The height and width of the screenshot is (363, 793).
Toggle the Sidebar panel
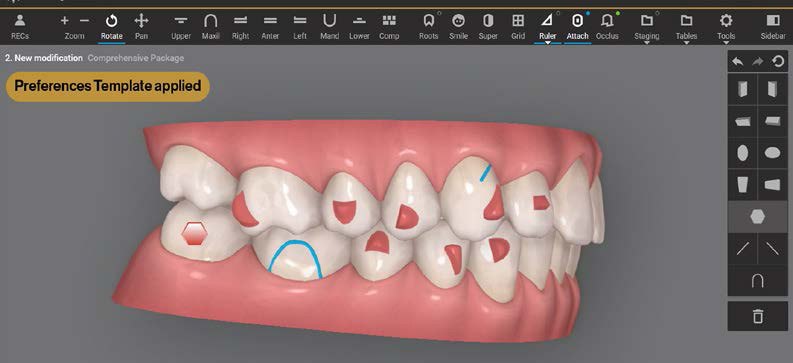coord(773,27)
